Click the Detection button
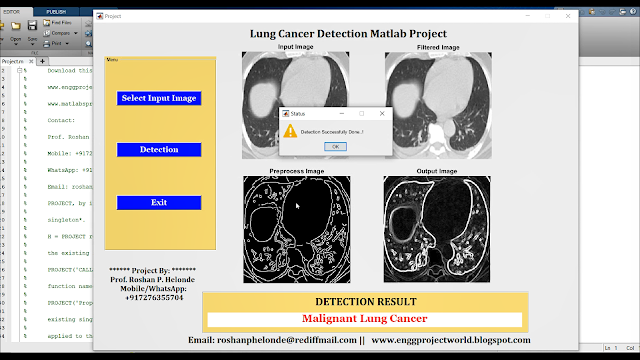Viewport: 640px width, 360px height. (x=159, y=149)
